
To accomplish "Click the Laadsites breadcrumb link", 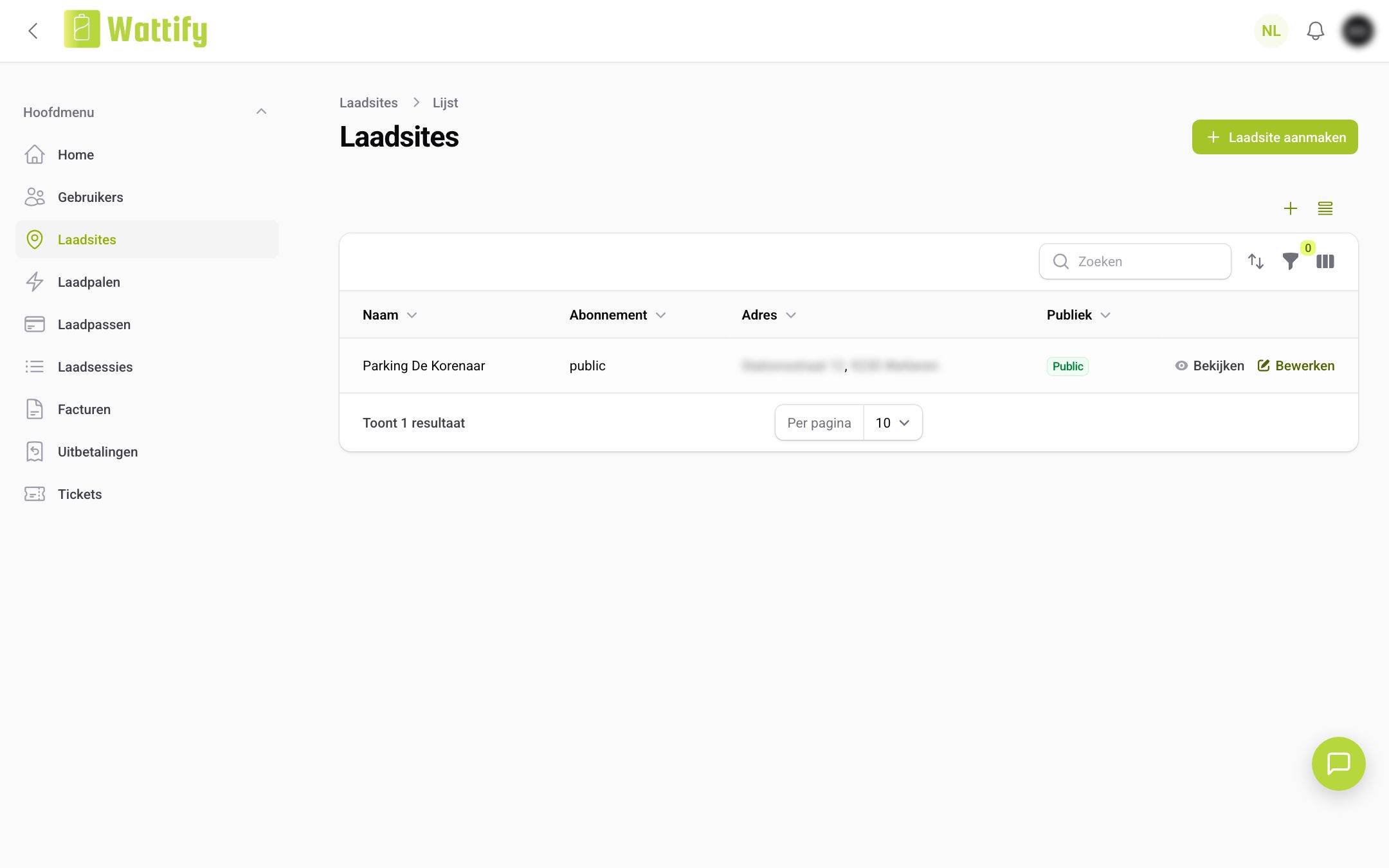I will [368, 103].
